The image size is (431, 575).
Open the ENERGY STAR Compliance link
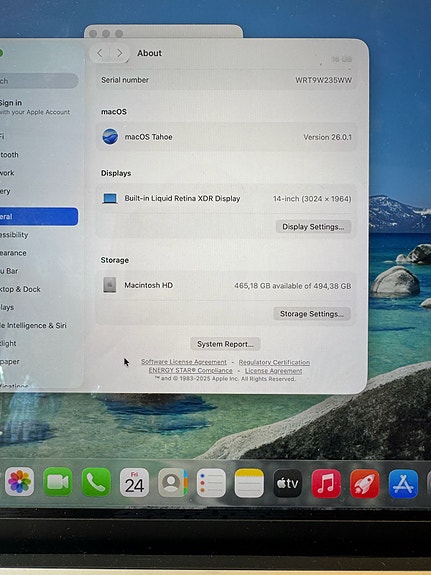click(190, 370)
